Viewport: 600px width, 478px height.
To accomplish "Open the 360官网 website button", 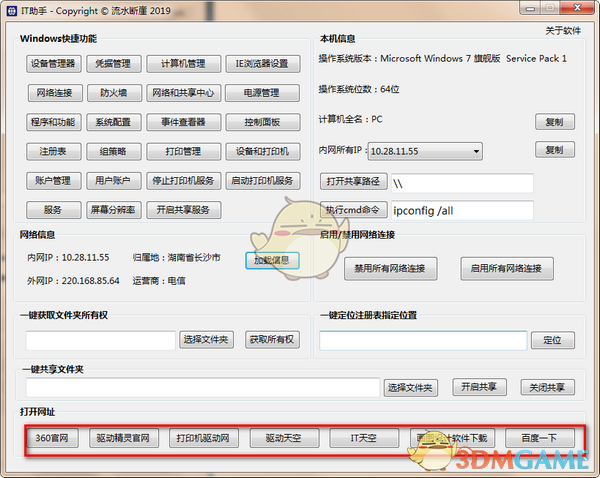I will coord(51,438).
